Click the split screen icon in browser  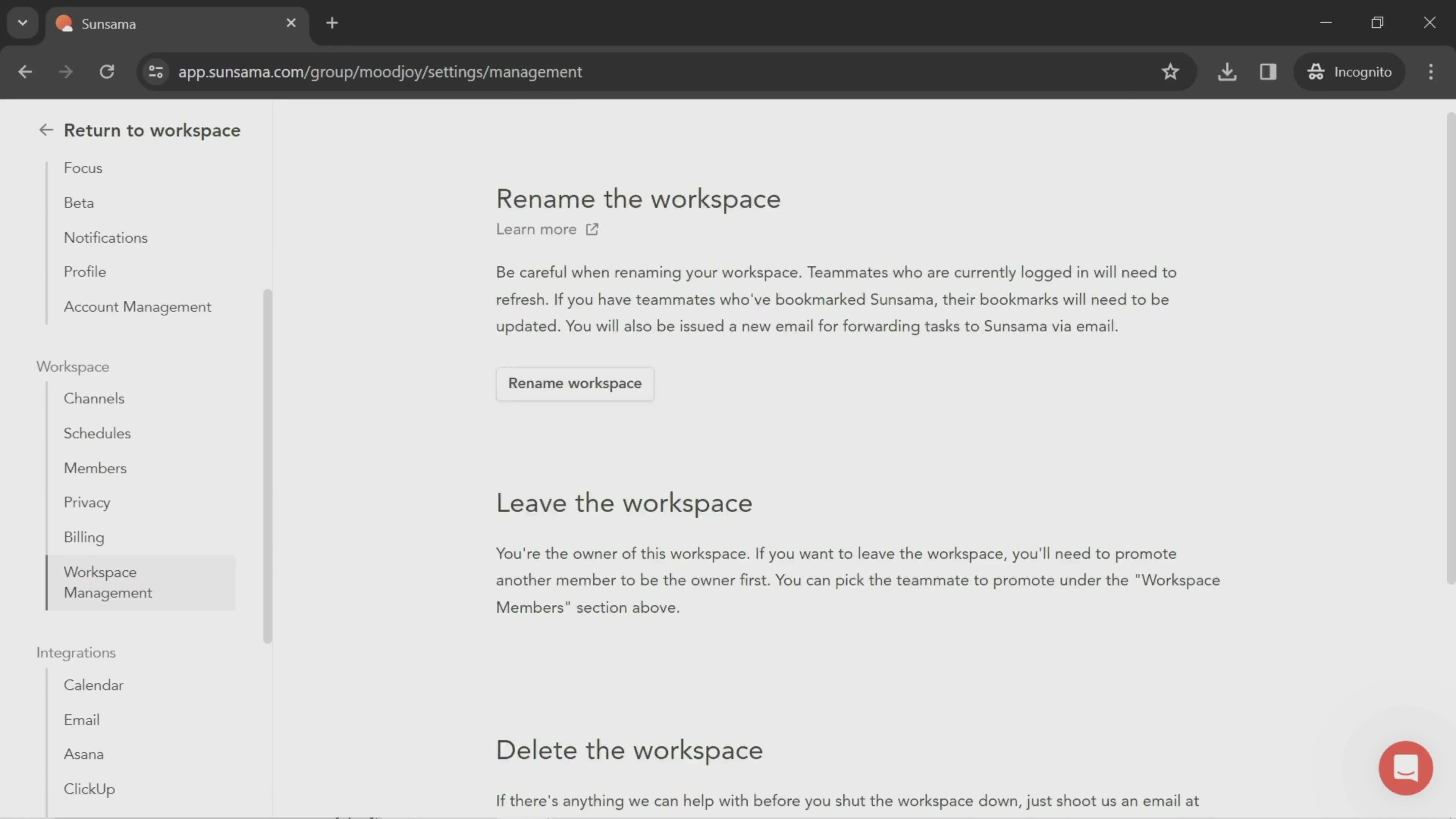click(x=1268, y=71)
